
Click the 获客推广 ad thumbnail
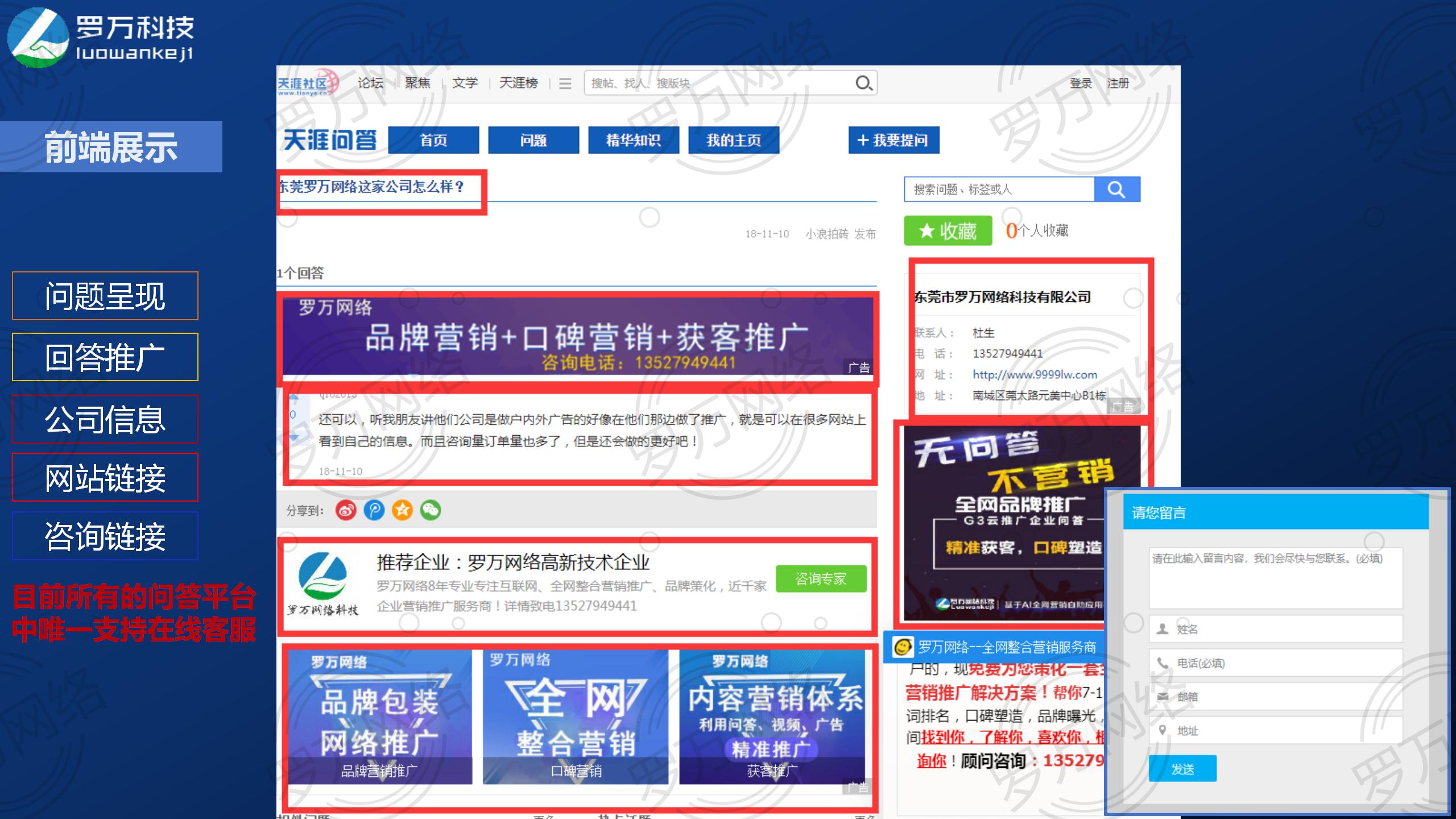772,717
